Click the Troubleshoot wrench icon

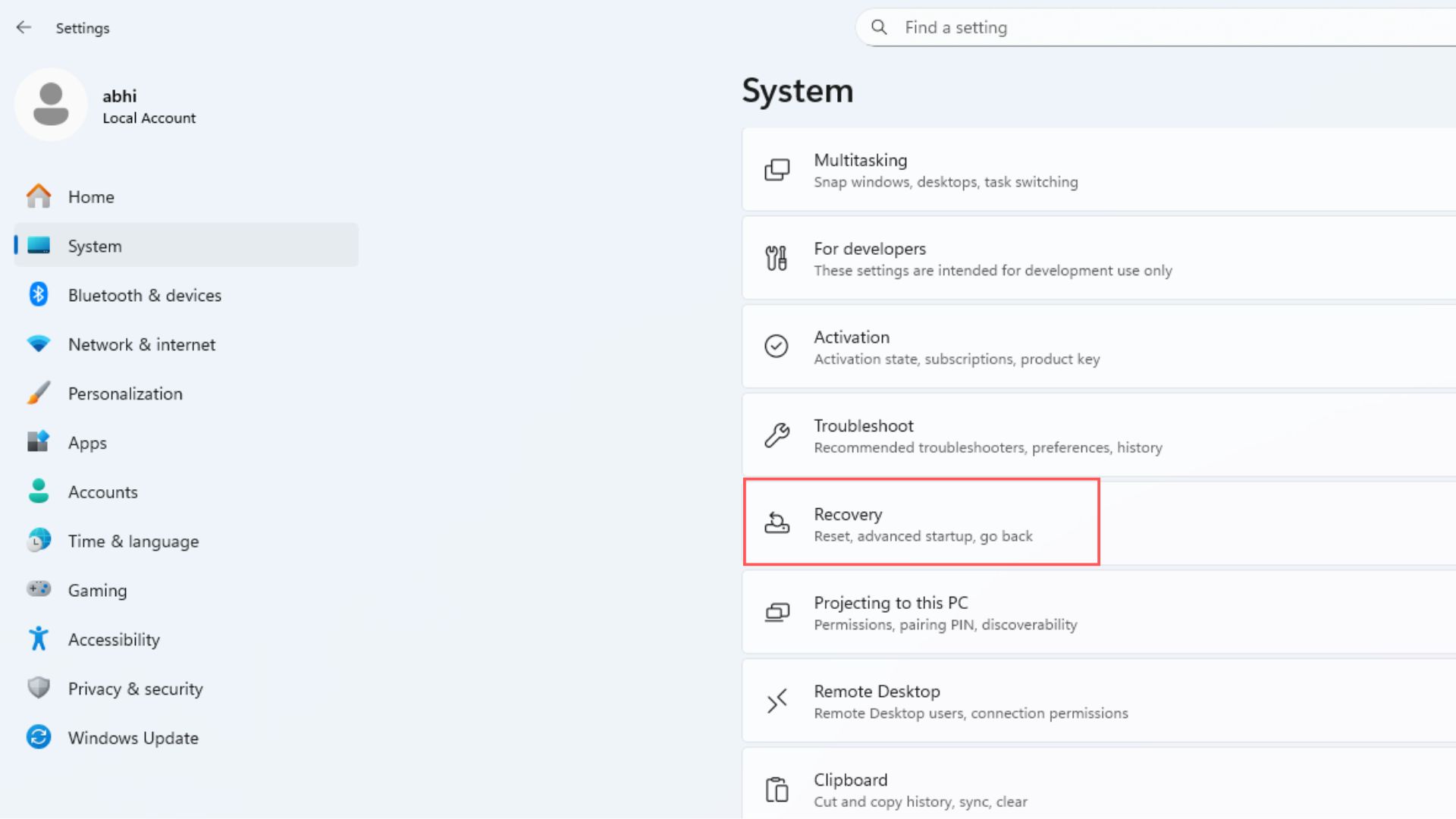[776, 435]
